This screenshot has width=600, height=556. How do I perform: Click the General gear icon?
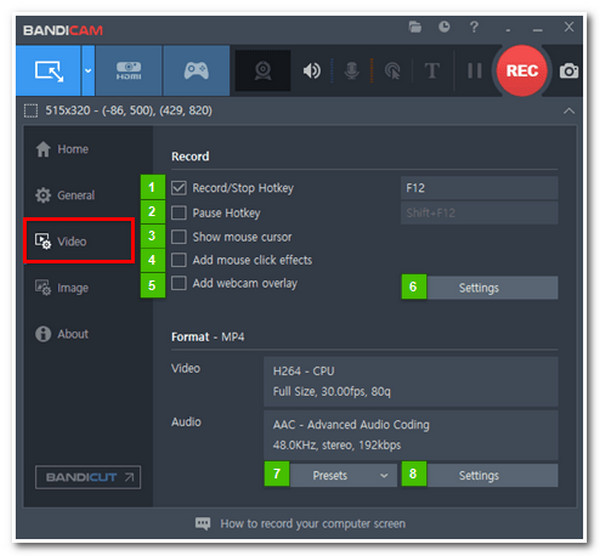(x=43, y=195)
